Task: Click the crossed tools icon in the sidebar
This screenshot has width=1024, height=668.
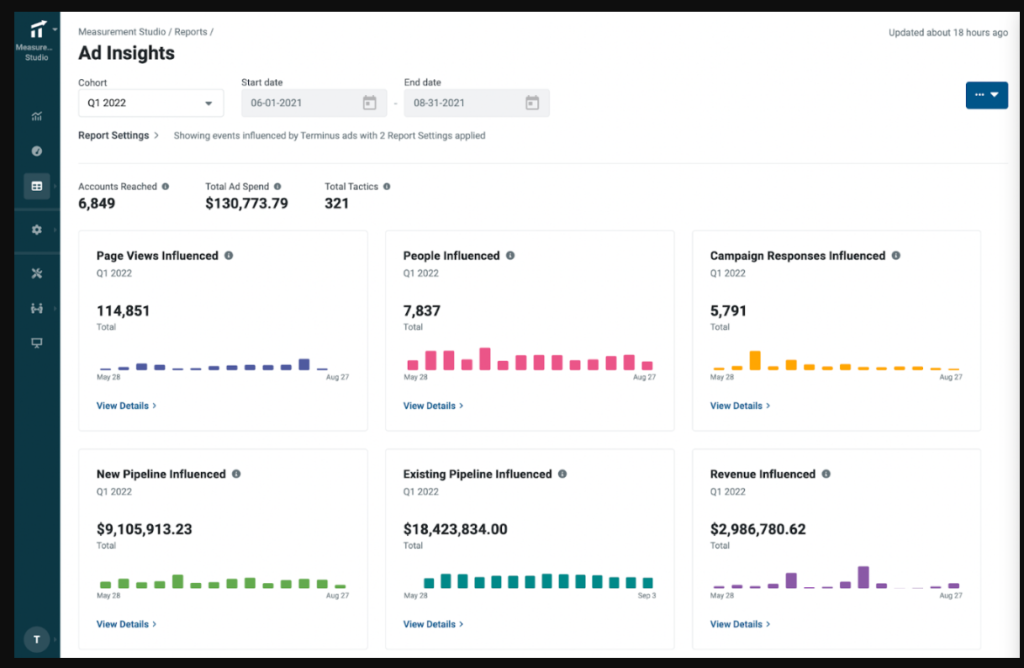Action: (37, 273)
